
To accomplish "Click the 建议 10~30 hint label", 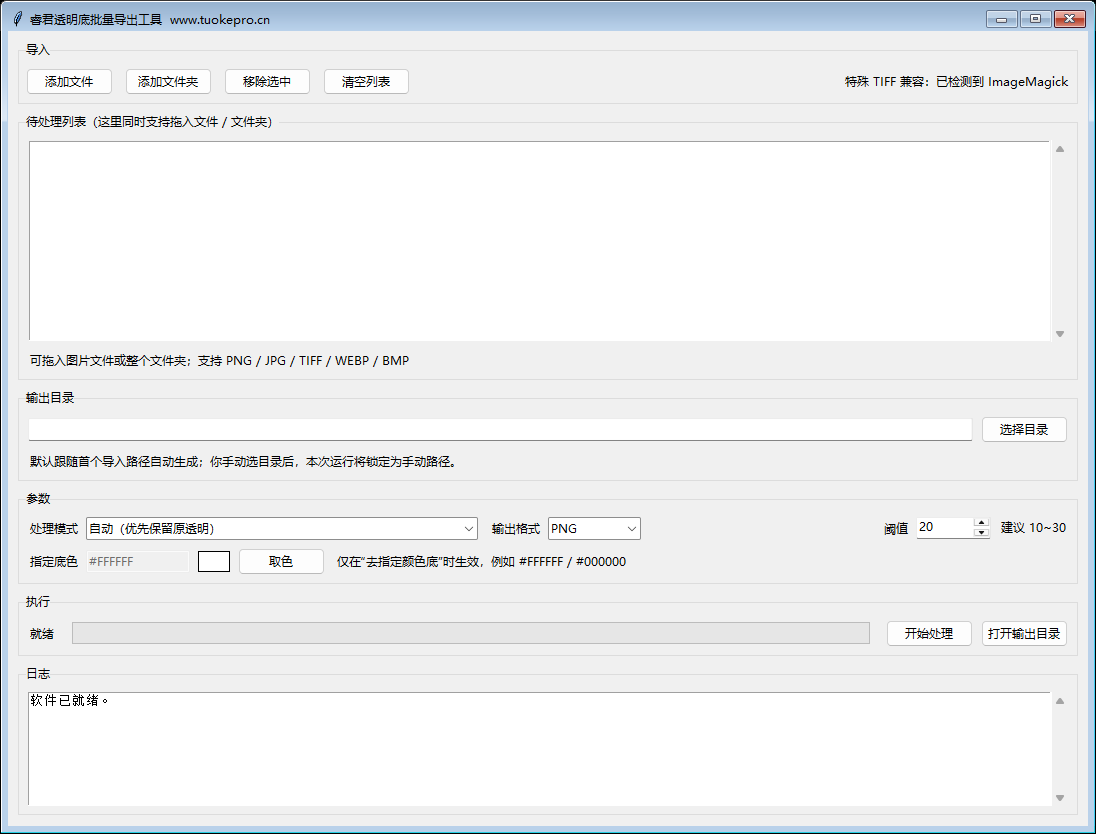I will [x=1033, y=528].
